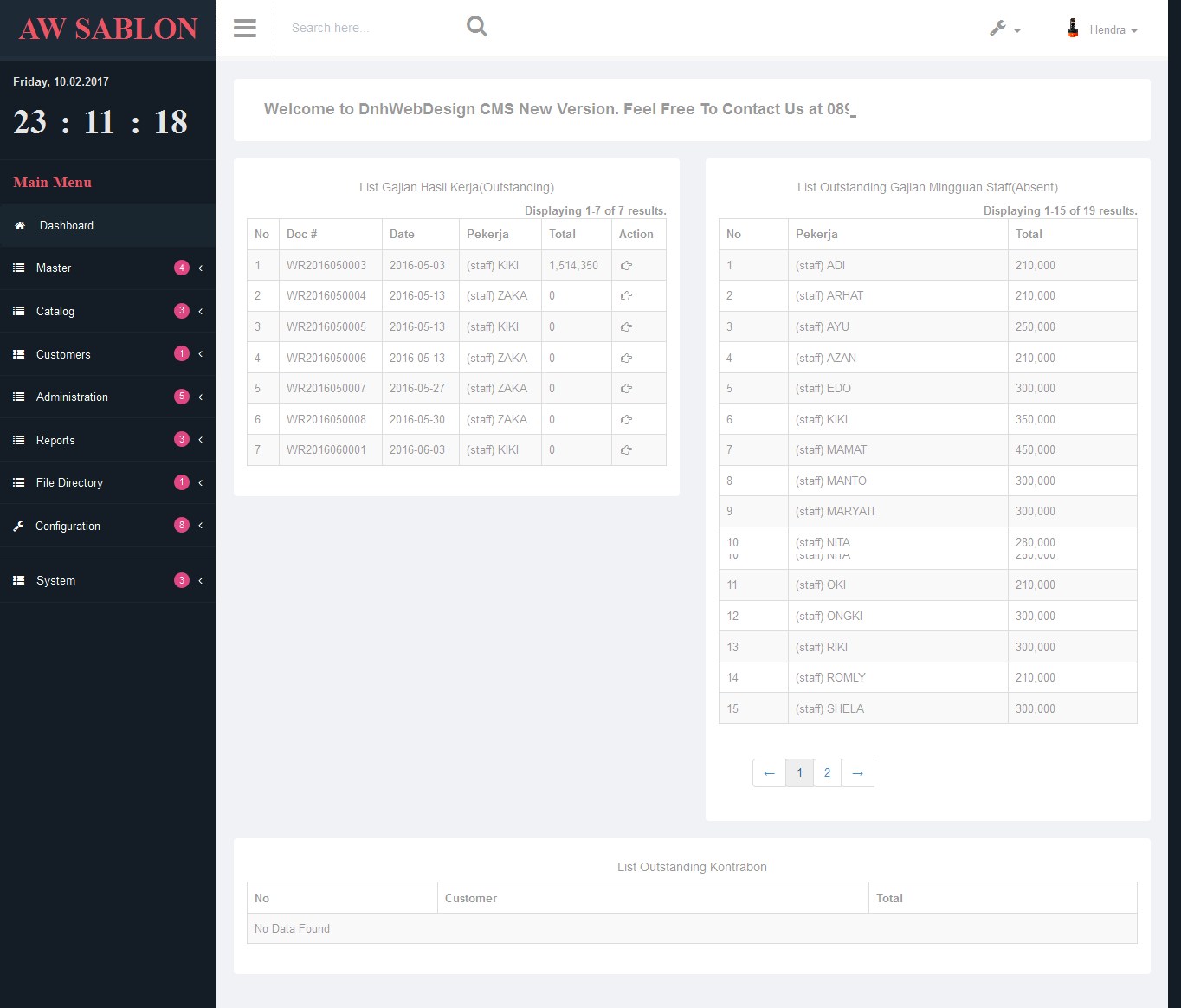Click the previous page arrow button

769,772
